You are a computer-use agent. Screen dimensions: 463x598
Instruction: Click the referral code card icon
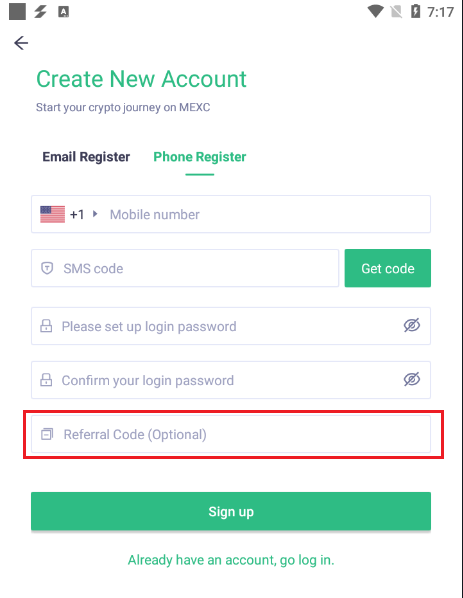click(x=47, y=434)
